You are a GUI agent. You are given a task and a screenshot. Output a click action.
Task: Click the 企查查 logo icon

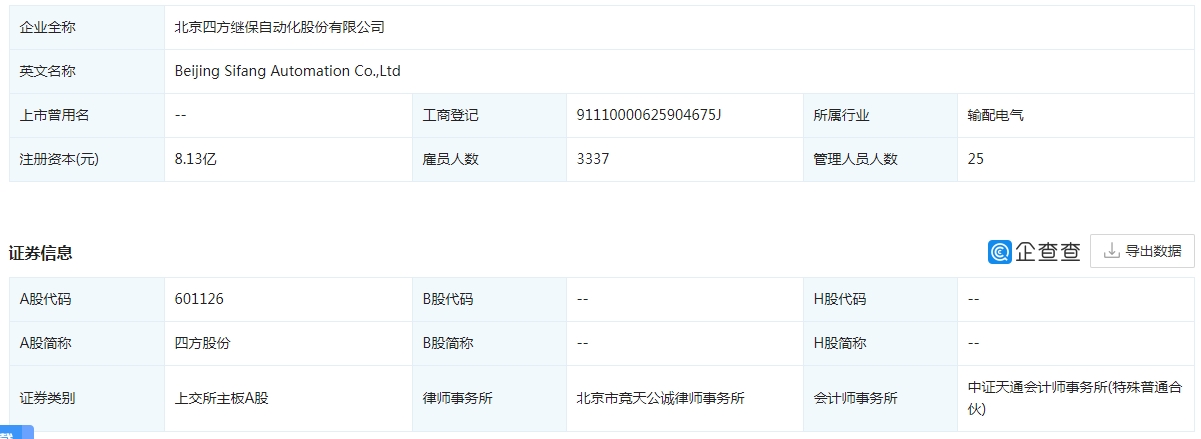coord(1000,252)
